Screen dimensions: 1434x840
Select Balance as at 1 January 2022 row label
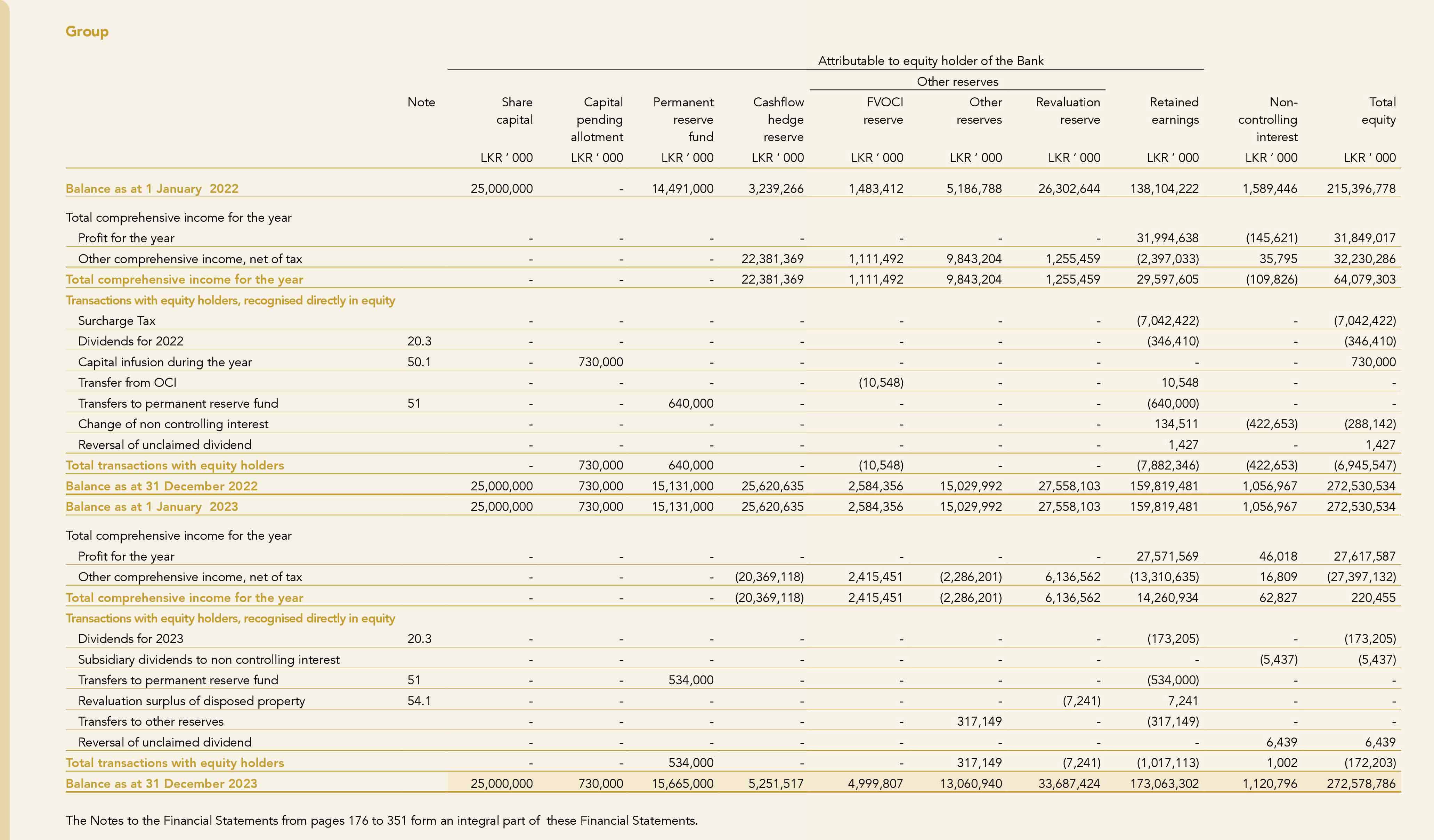coord(152,189)
